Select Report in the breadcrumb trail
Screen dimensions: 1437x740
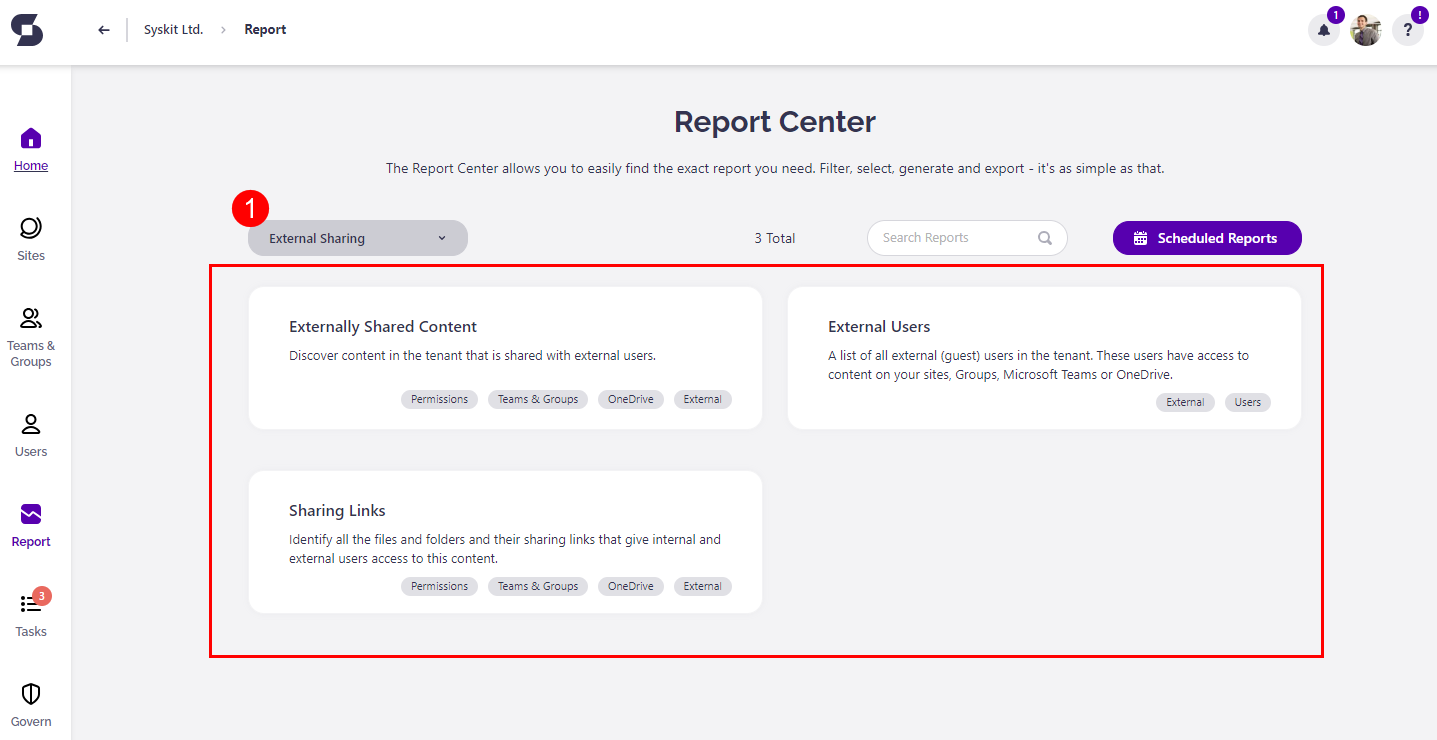tap(264, 29)
